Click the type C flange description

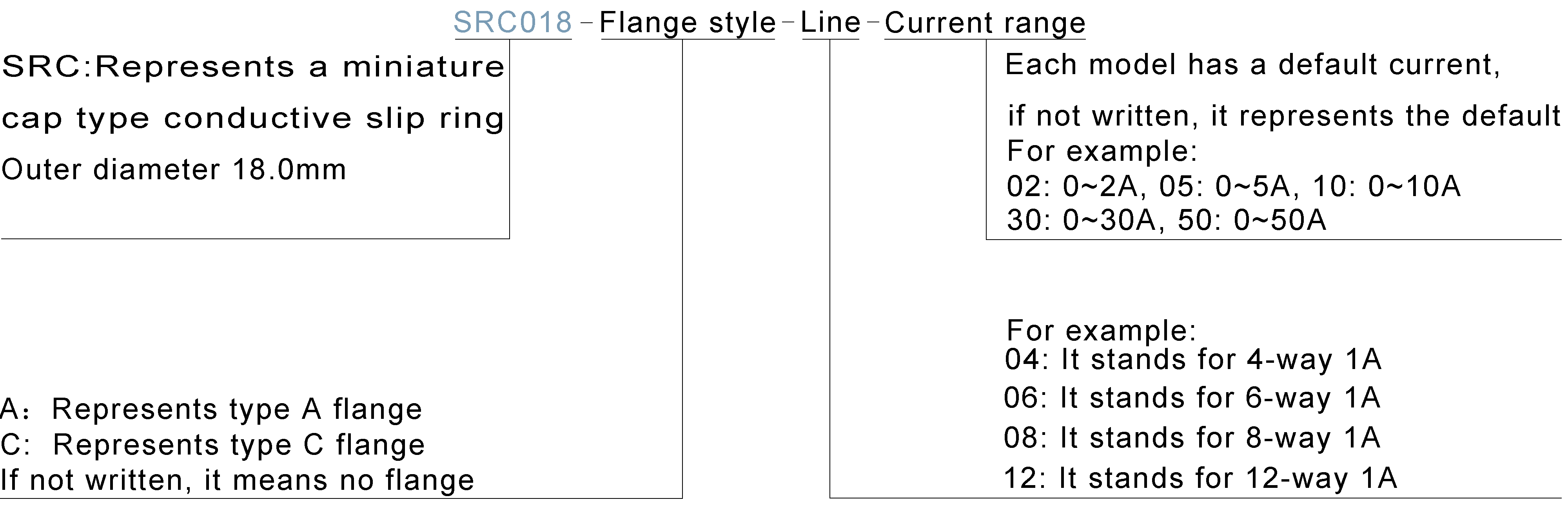coord(212,445)
